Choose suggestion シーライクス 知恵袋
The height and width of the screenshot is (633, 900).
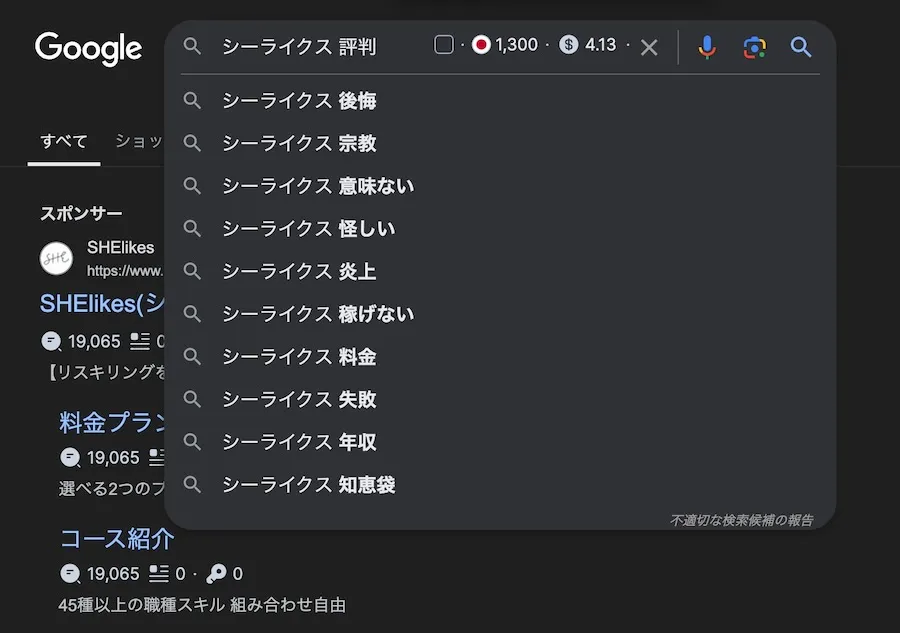500,485
